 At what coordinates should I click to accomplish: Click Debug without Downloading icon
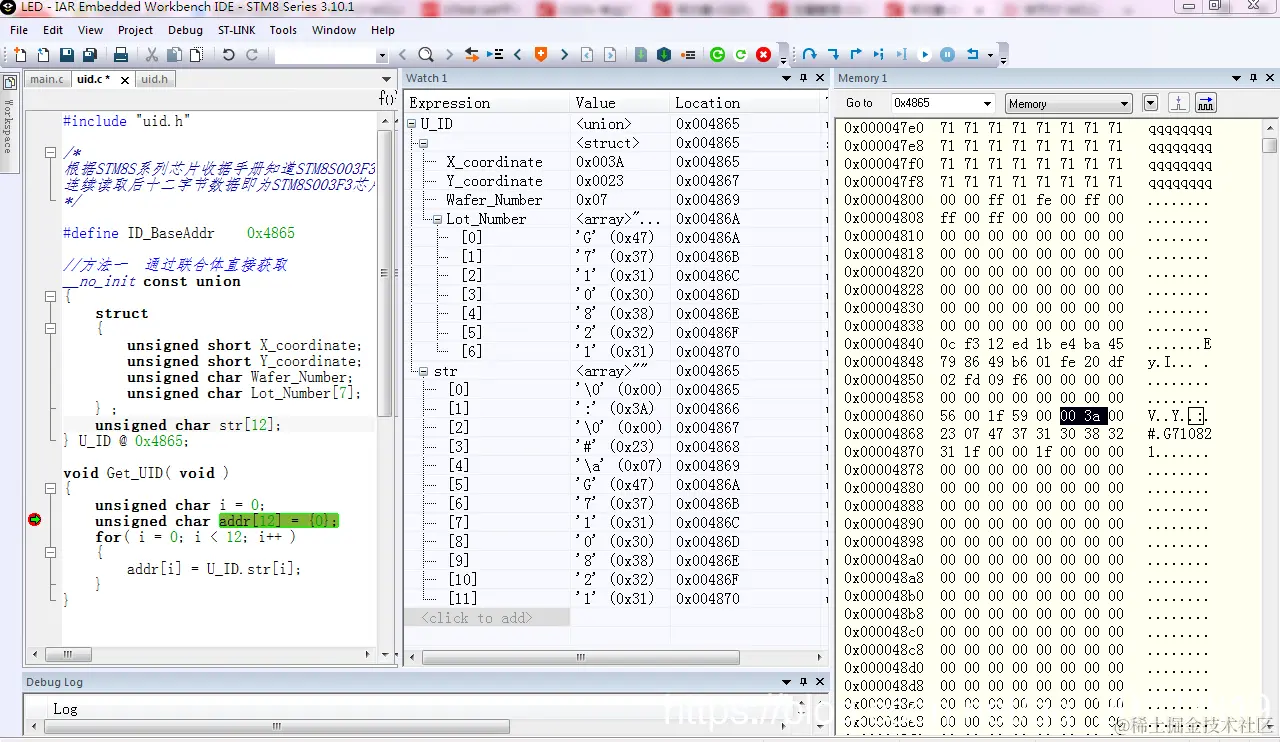(x=741, y=55)
